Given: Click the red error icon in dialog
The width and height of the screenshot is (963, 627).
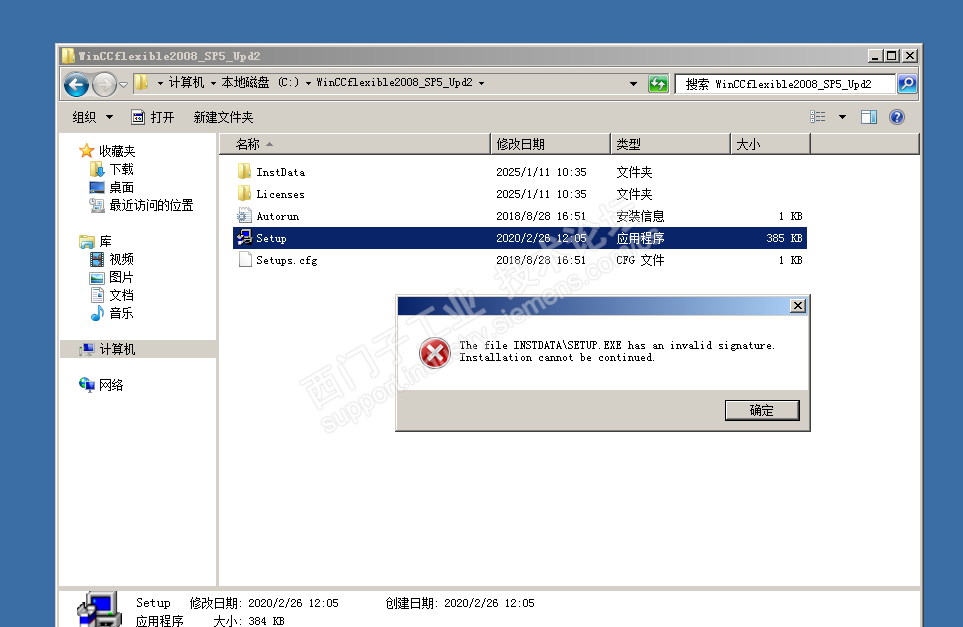Looking at the screenshot, I should tap(435, 353).
